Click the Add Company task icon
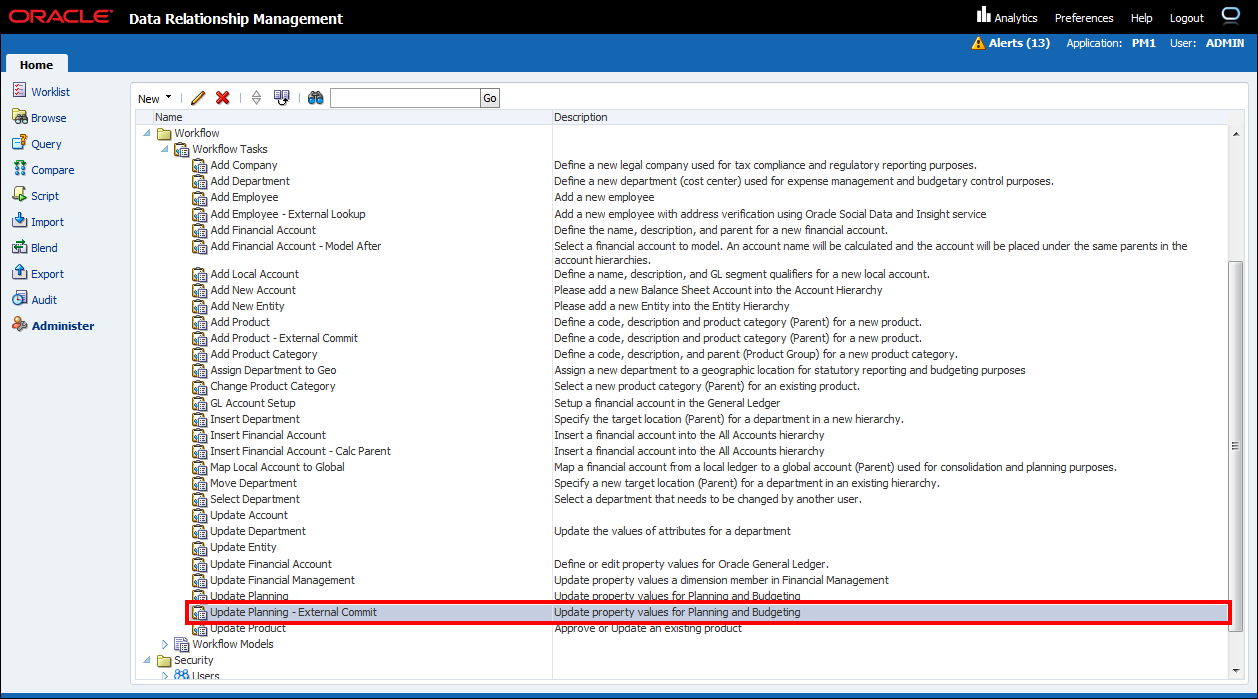This screenshot has width=1258, height=699. click(x=200, y=166)
